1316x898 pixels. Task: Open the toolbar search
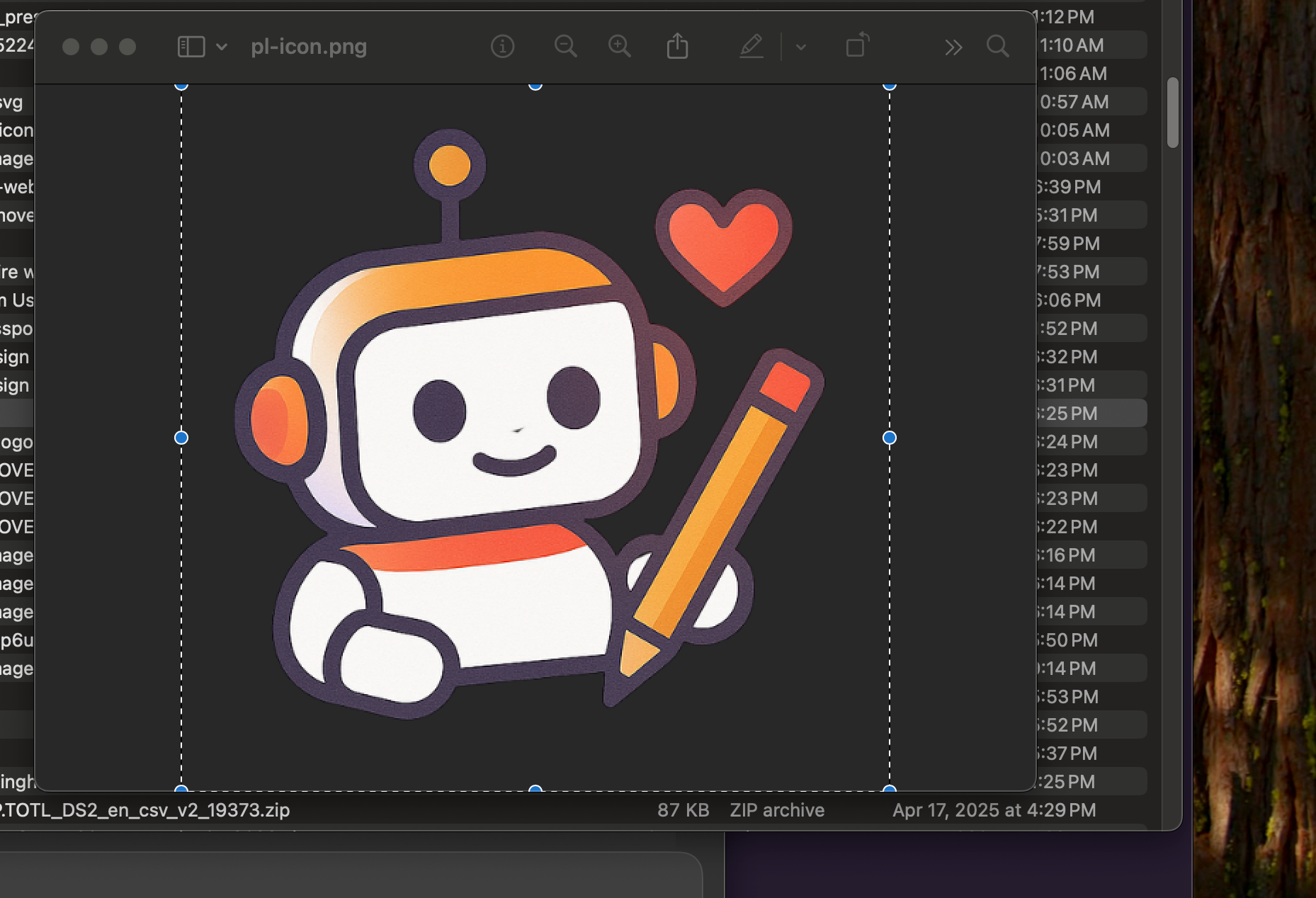pyautogui.click(x=997, y=46)
